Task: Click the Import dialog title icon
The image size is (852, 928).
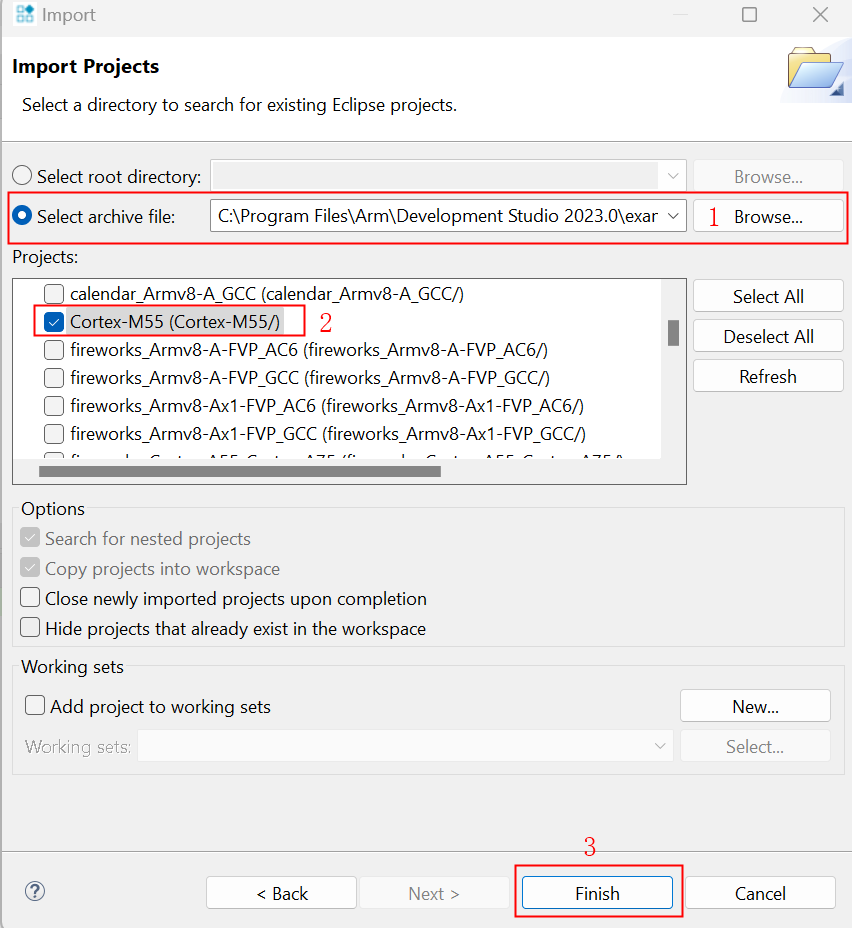Action: pyautogui.click(x=25, y=15)
